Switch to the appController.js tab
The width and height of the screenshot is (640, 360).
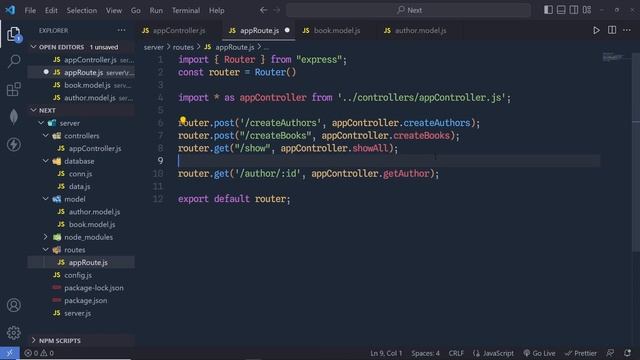coord(178,31)
